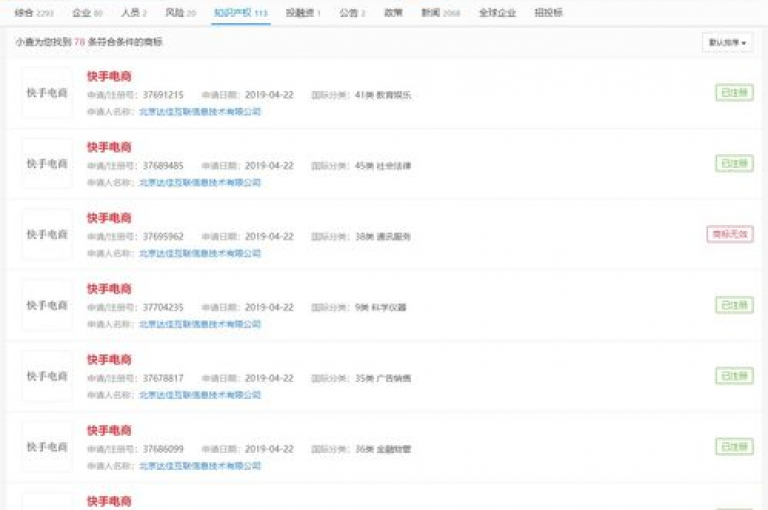Image resolution: width=768 pixels, height=510 pixels.
Task: Click registration number 37704235
Action: pyautogui.click(x=163, y=307)
